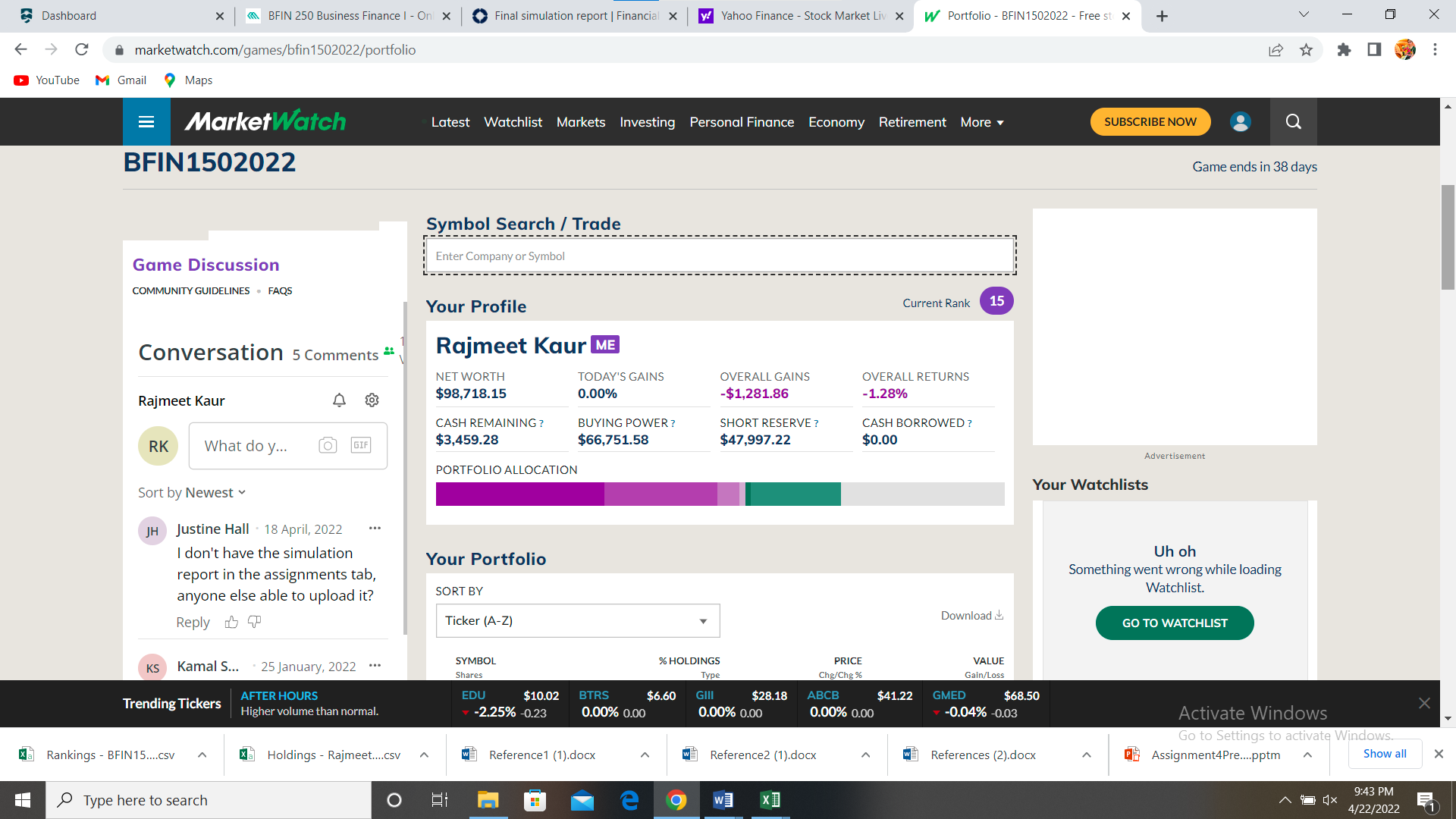Open the Gmail bookmark
This screenshot has height=819, width=1456.
click(x=121, y=80)
